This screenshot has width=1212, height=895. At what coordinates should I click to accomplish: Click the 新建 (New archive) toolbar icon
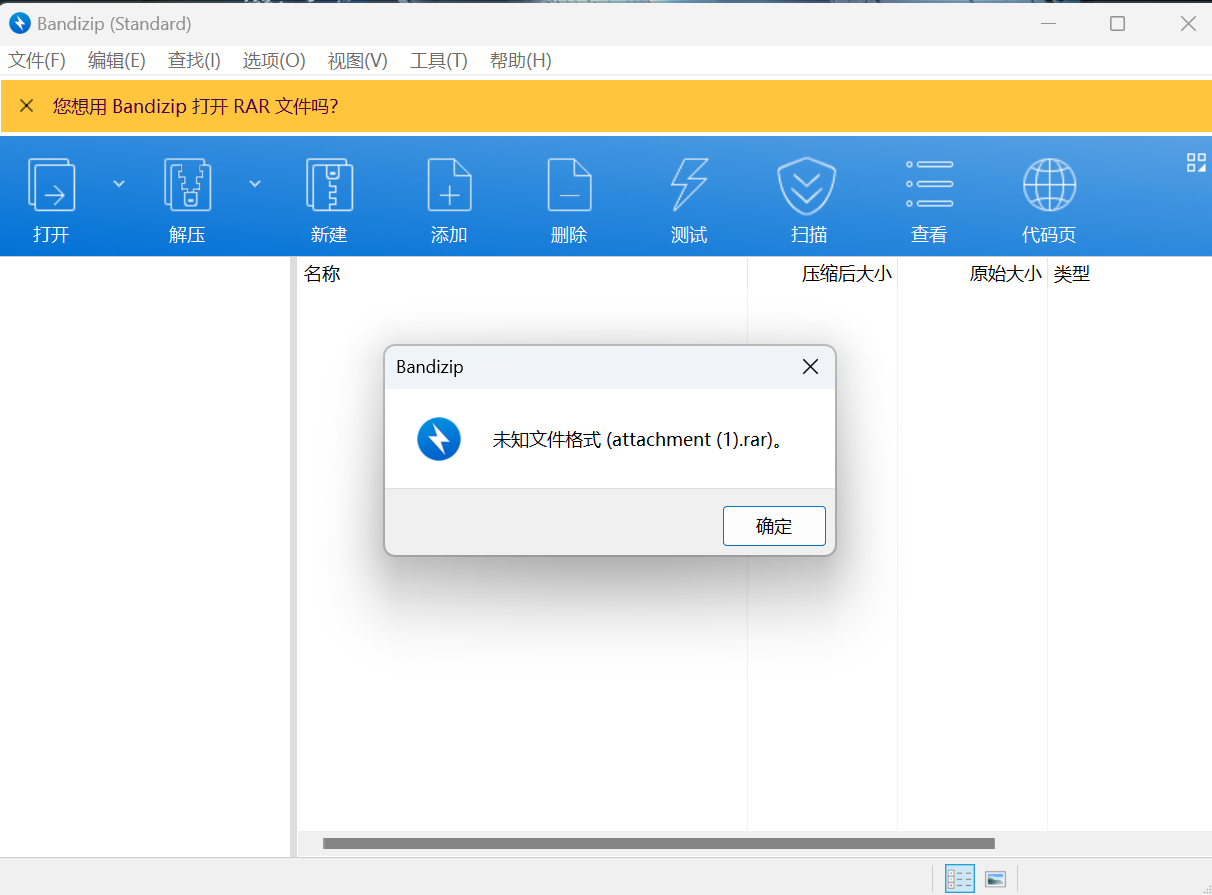point(329,185)
